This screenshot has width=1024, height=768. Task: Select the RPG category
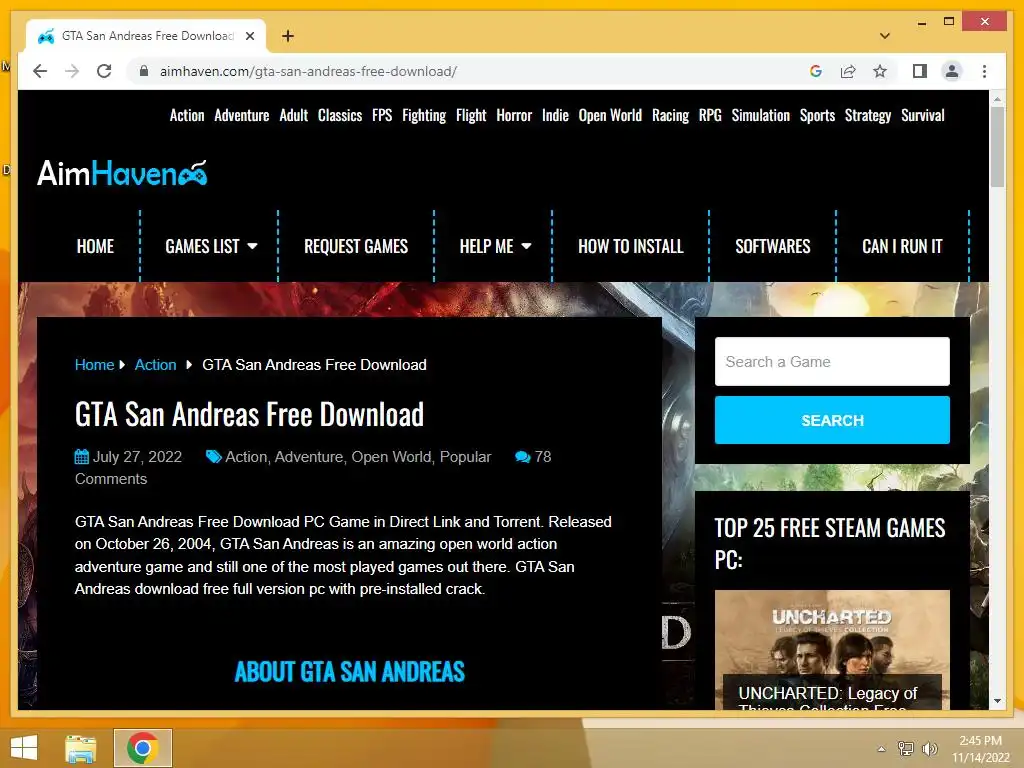pos(710,116)
